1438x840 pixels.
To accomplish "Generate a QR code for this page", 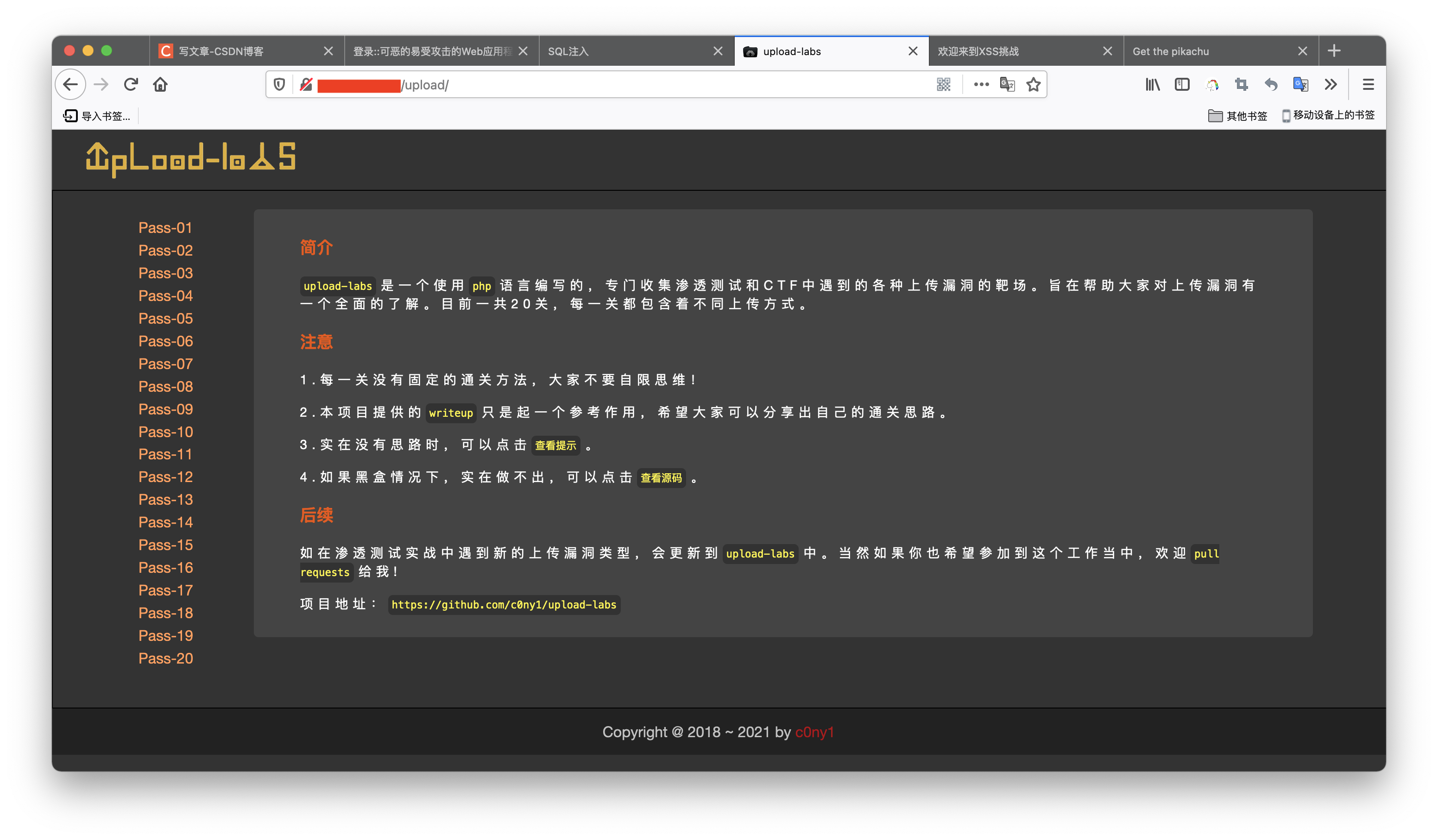I will pyautogui.click(x=943, y=84).
